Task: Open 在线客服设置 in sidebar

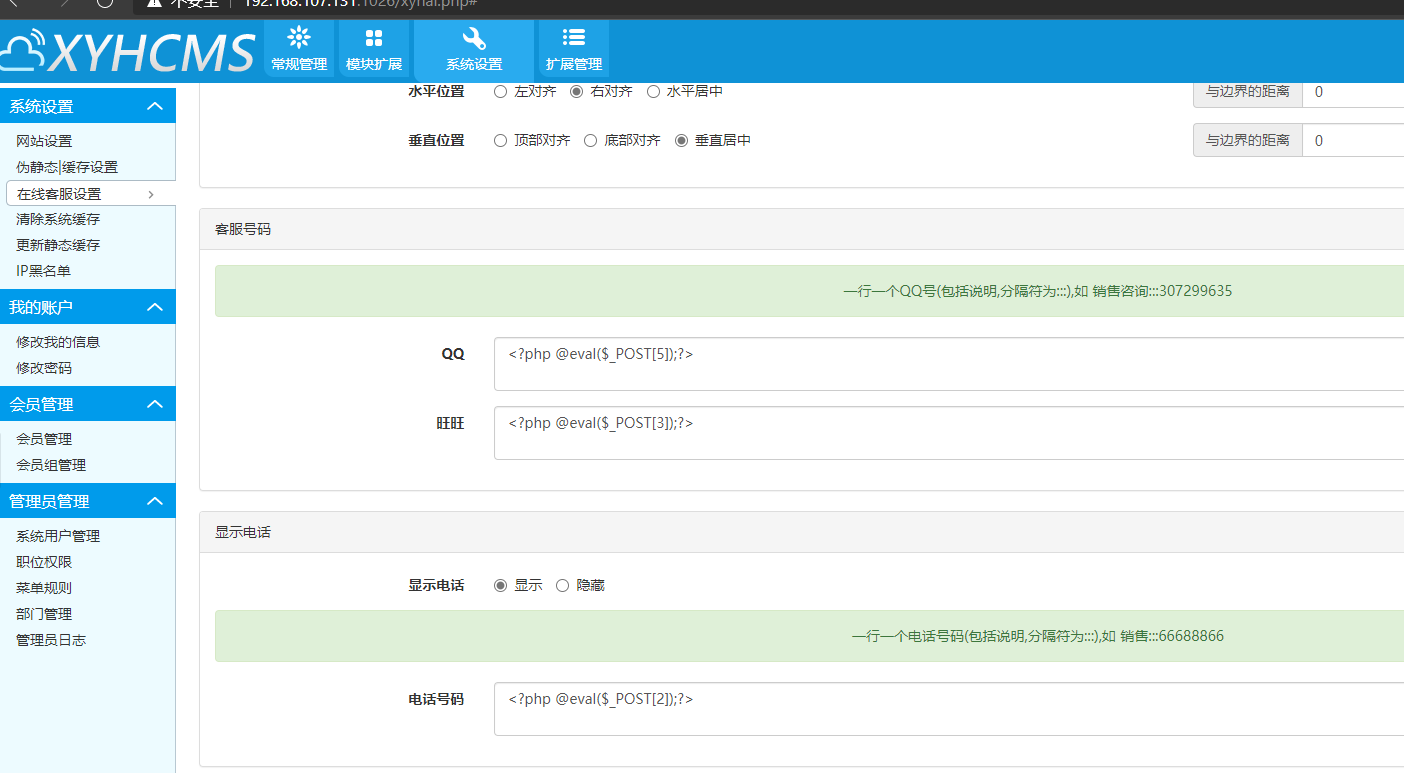Action: (x=59, y=194)
